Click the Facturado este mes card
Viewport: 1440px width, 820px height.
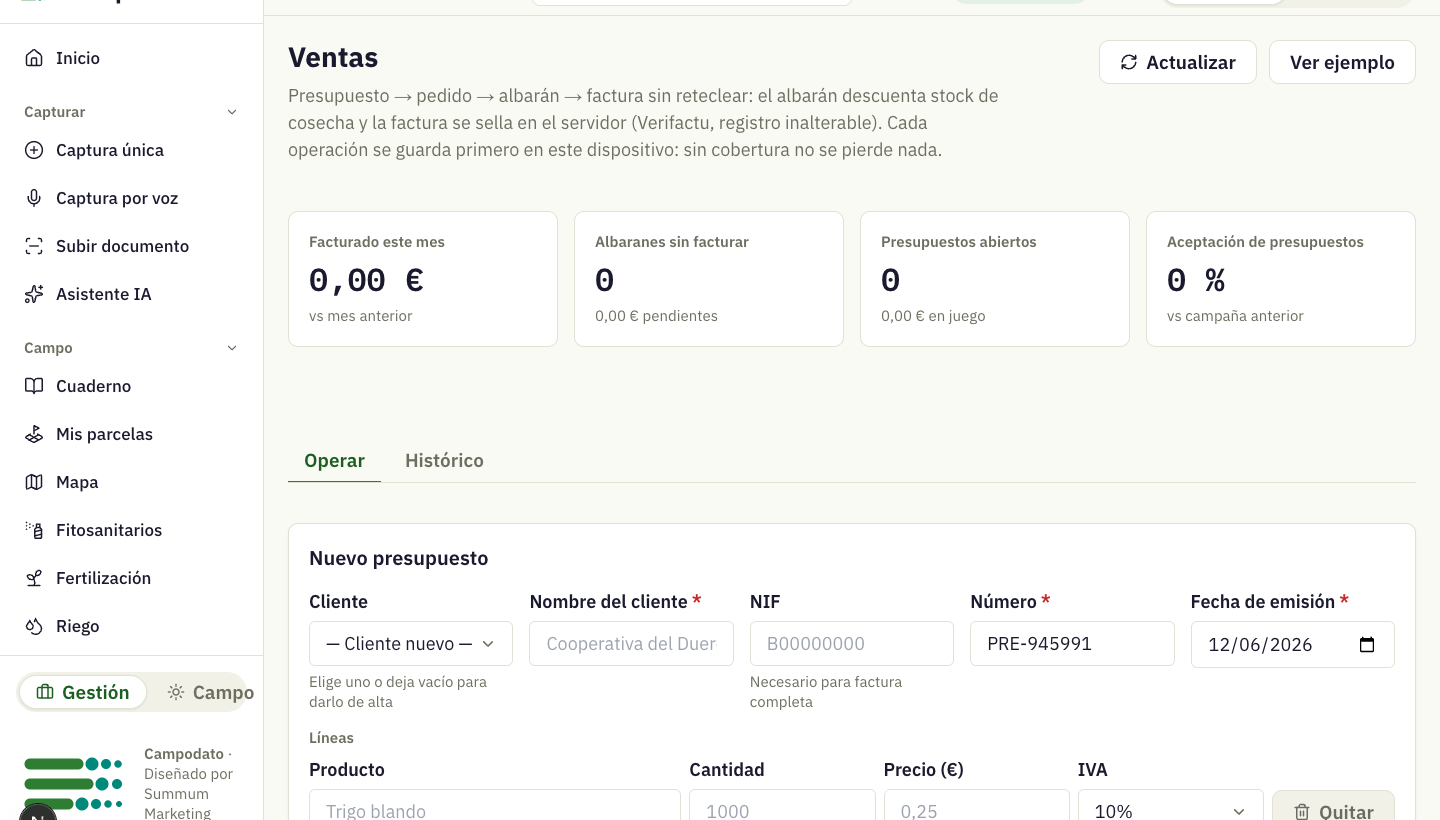[x=423, y=279]
